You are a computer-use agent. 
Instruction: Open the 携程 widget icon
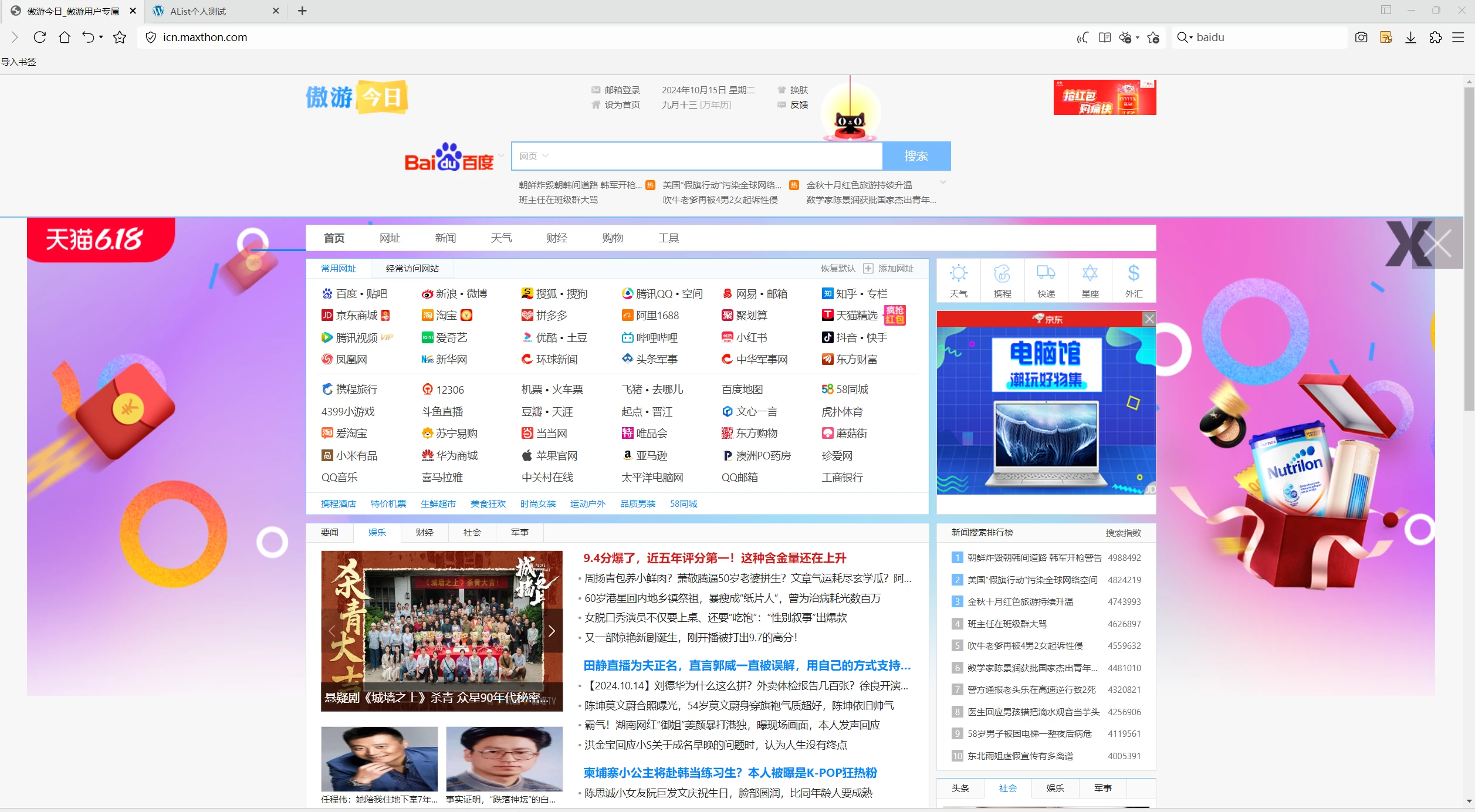coord(1002,280)
